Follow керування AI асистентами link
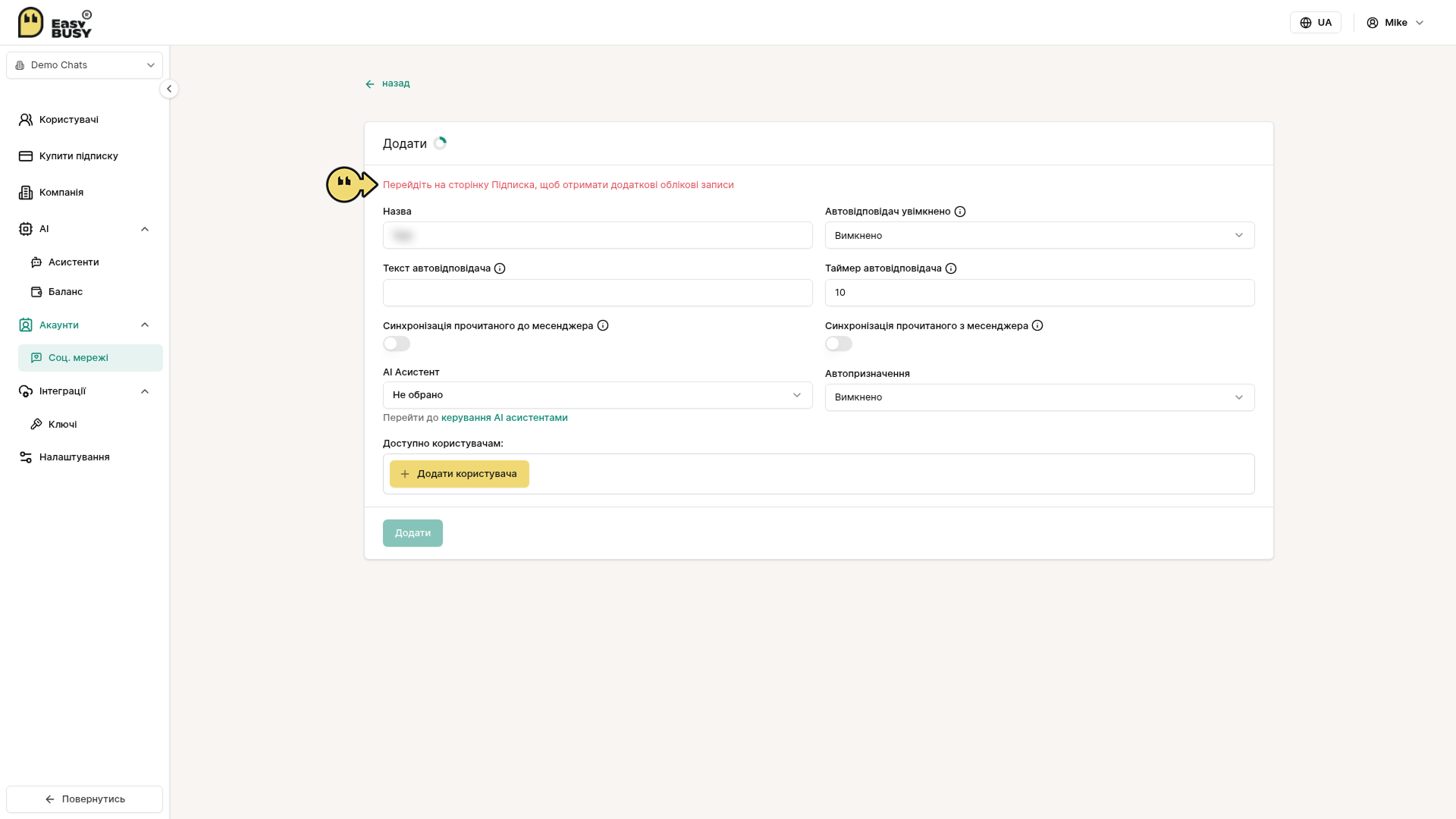Screen dimensions: 1456x819 (504, 418)
